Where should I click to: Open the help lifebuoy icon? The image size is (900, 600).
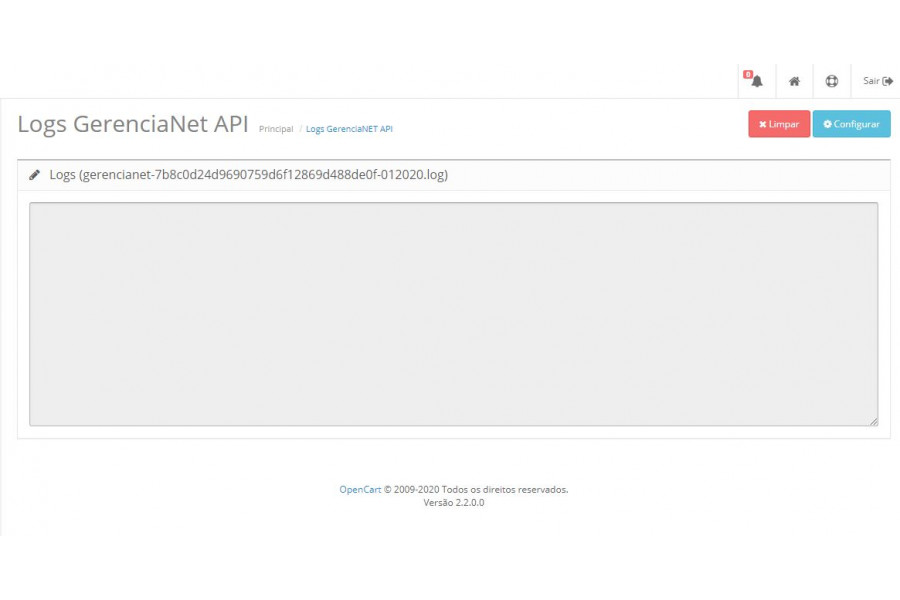[832, 82]
